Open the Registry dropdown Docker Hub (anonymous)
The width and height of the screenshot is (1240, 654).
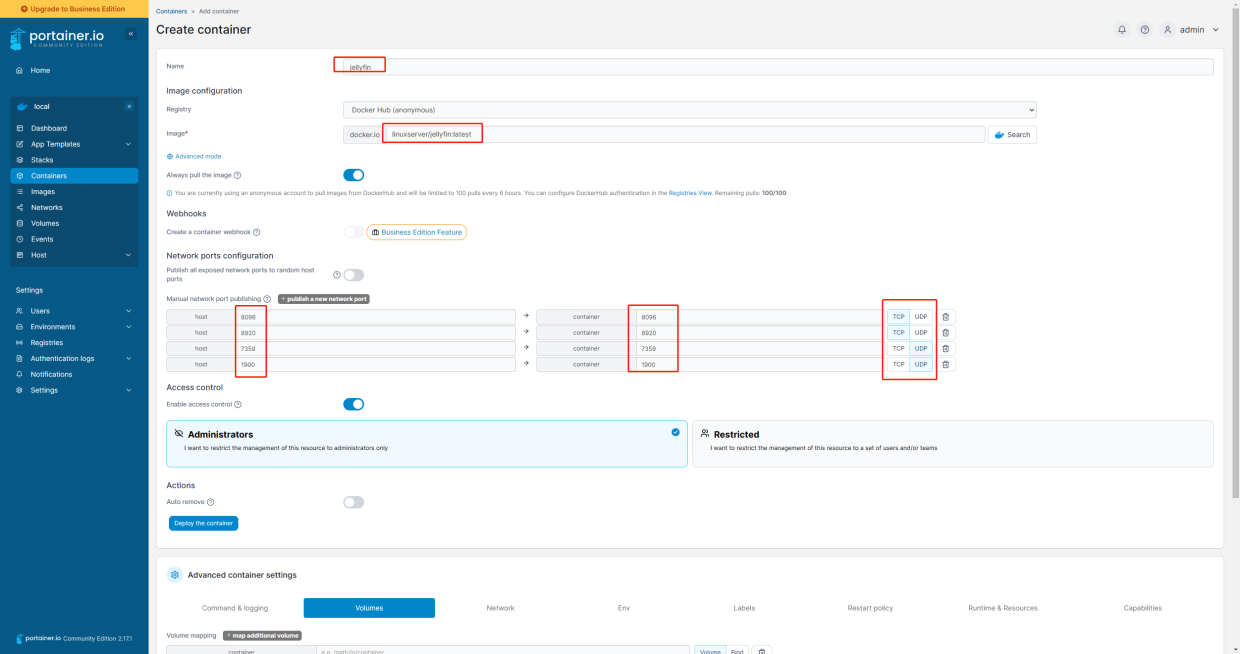pos(690,110)
